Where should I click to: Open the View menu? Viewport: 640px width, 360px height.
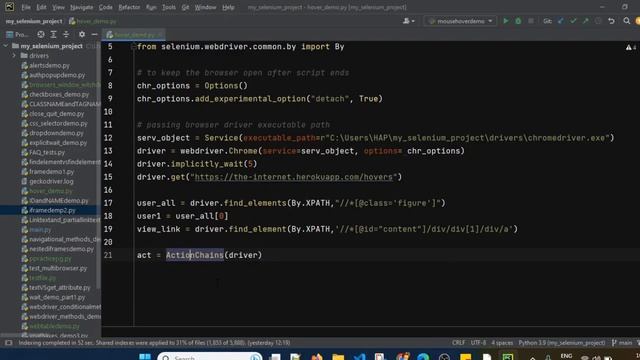(58, 7)
